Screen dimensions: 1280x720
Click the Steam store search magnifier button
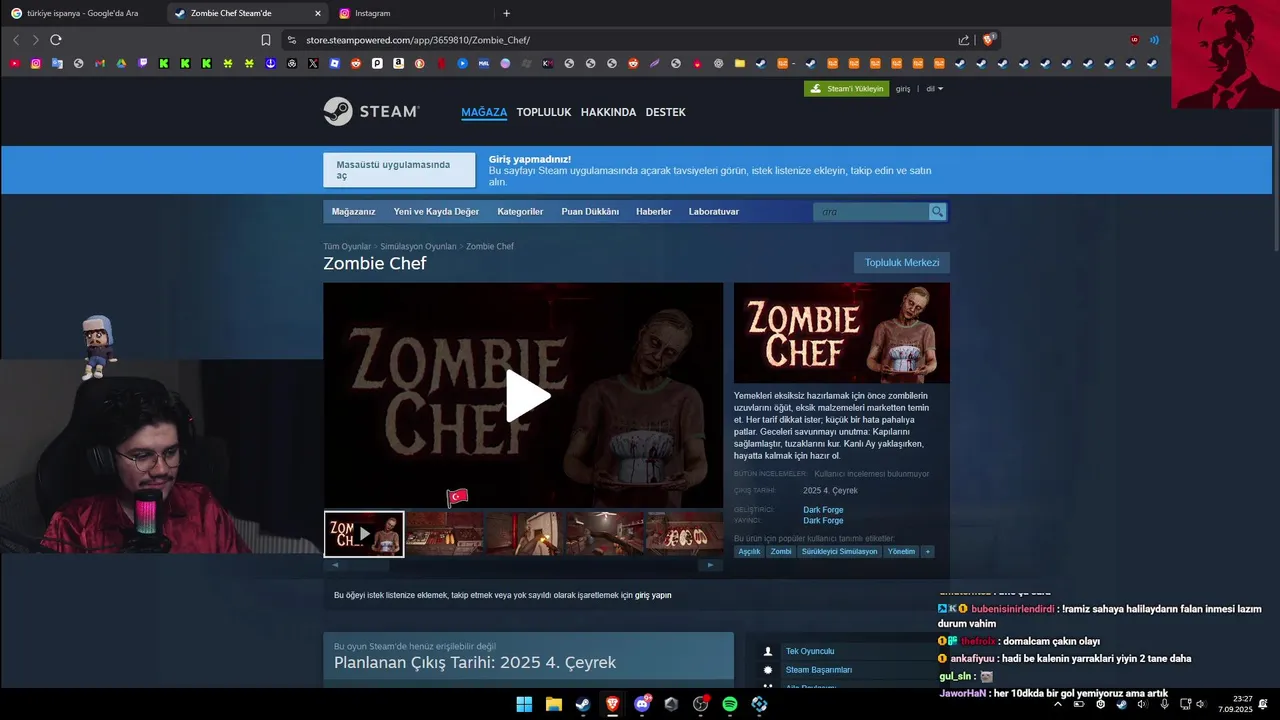click(x=937, y=212)
